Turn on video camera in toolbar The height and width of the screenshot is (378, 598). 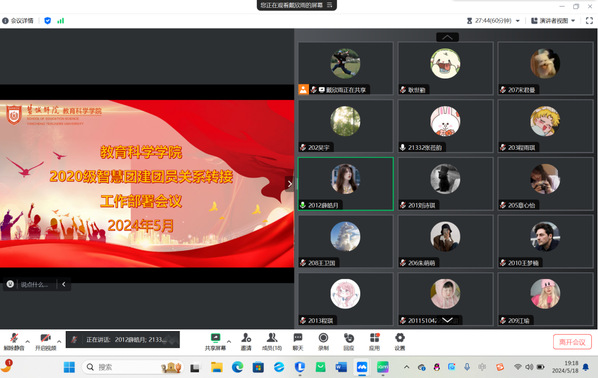(x=45, y=341)
